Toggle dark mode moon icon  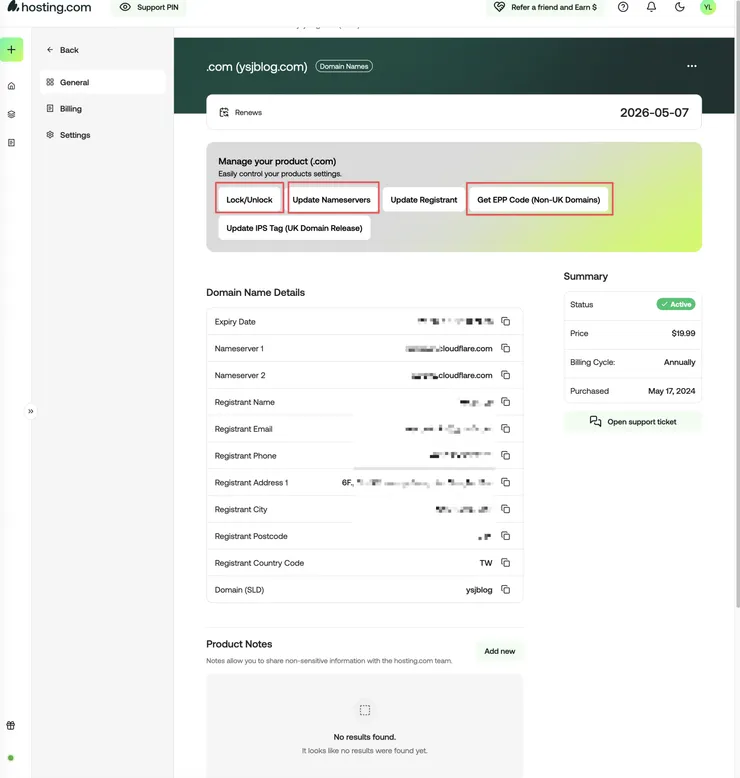(x=679, y=7)
